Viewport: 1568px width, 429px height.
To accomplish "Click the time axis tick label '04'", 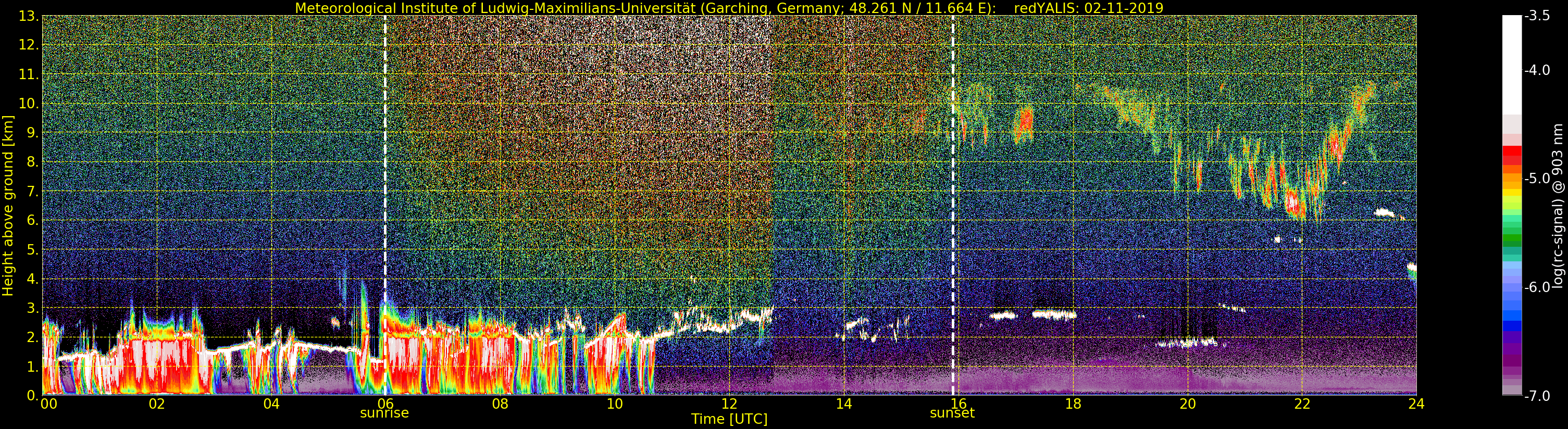I will (271, 403).
